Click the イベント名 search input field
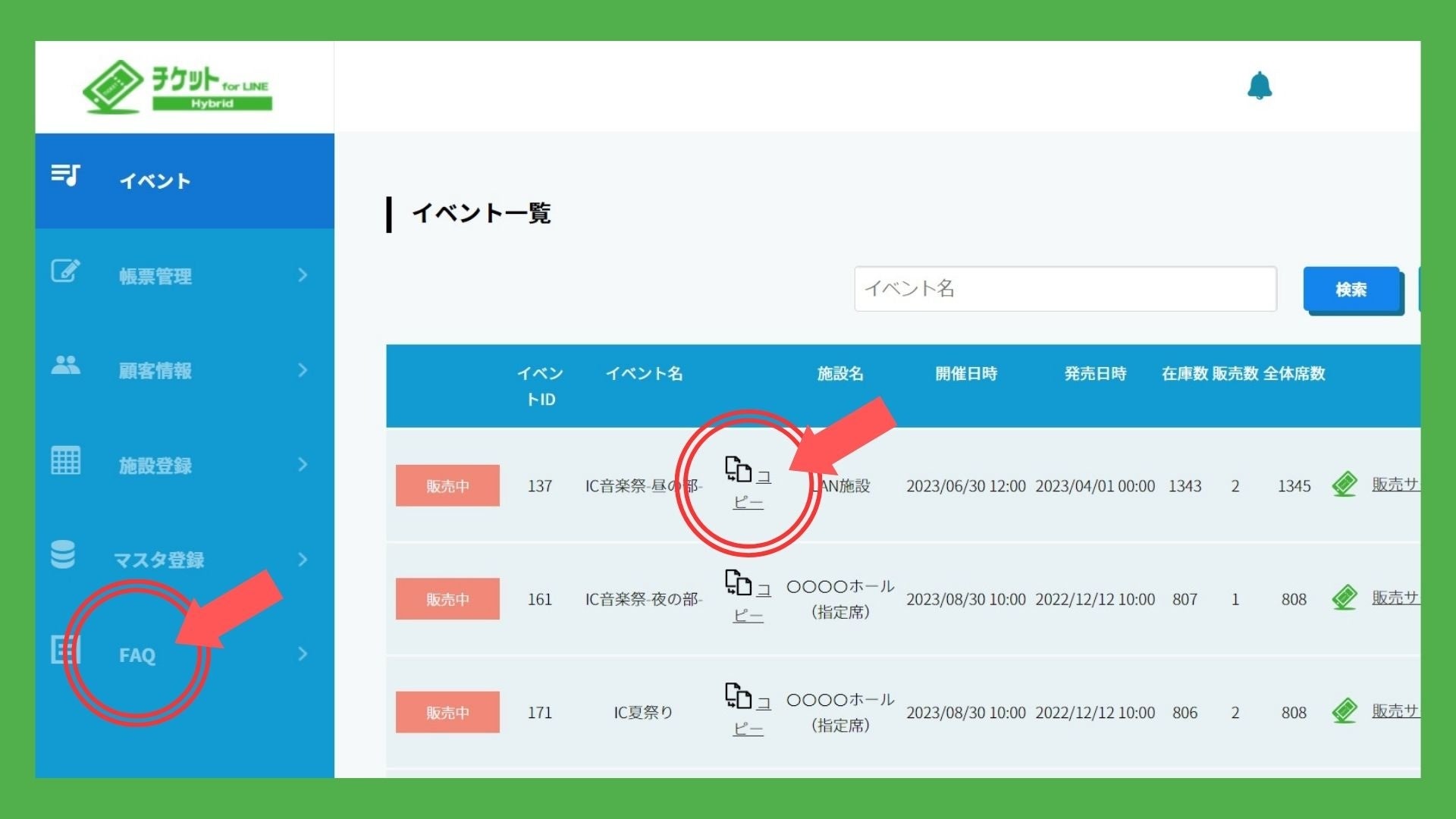The image size is (1456, 819). pos(1065,289)
